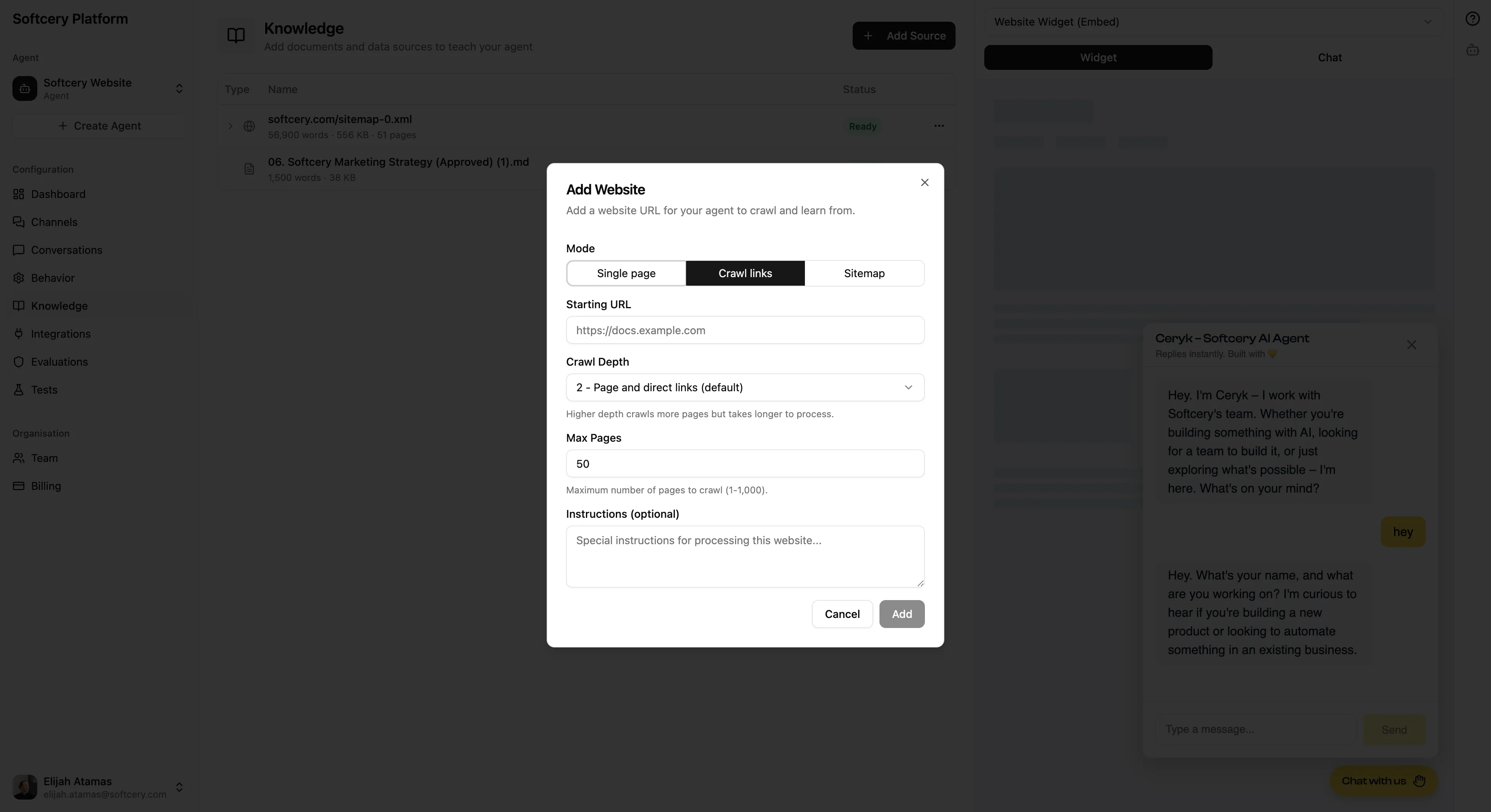Select the Integrations icon in sidebar
This screenshot has width=1491, height=812.
click(19, 334)
